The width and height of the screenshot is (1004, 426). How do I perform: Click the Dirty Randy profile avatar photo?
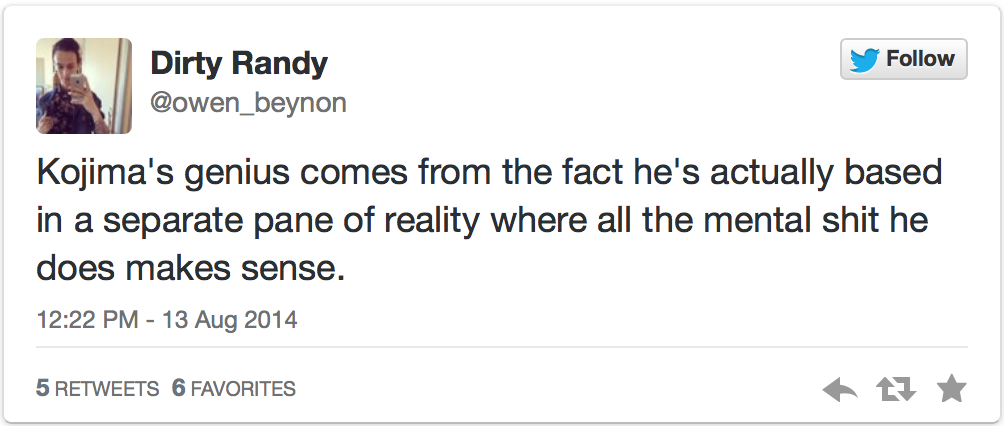pos(84,86)
